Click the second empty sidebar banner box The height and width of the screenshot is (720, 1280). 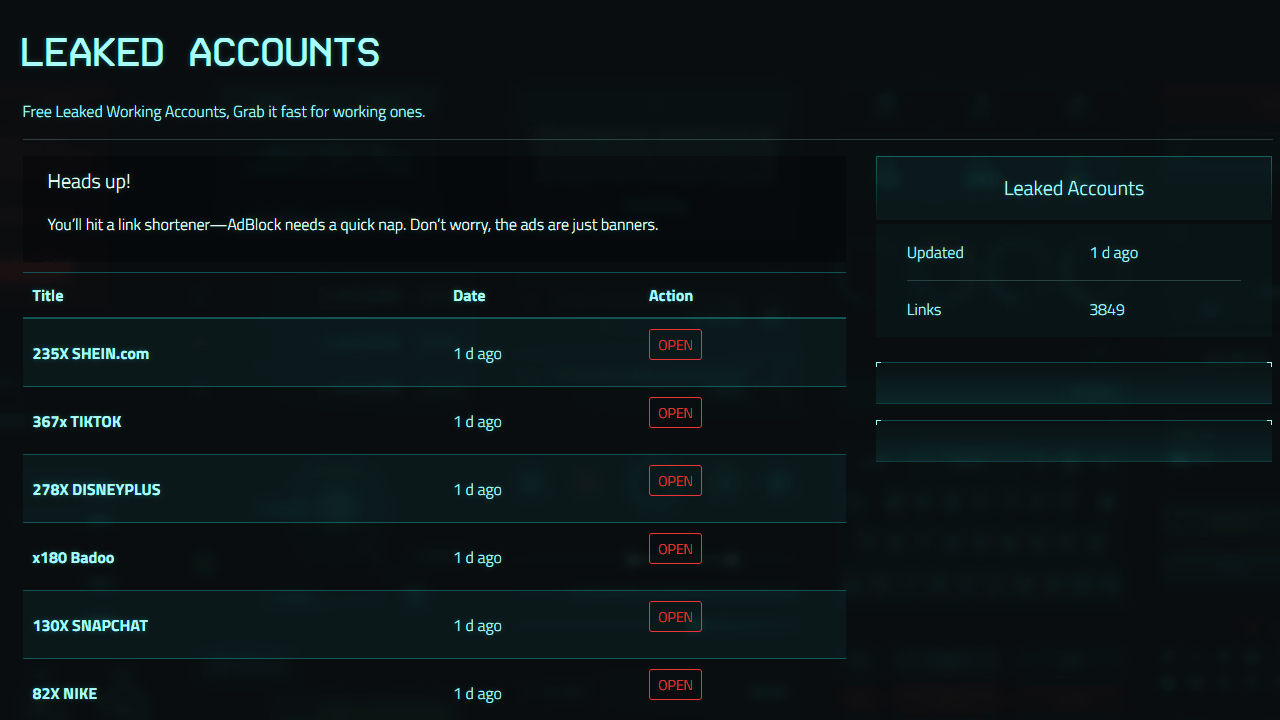coord(1073,440)
